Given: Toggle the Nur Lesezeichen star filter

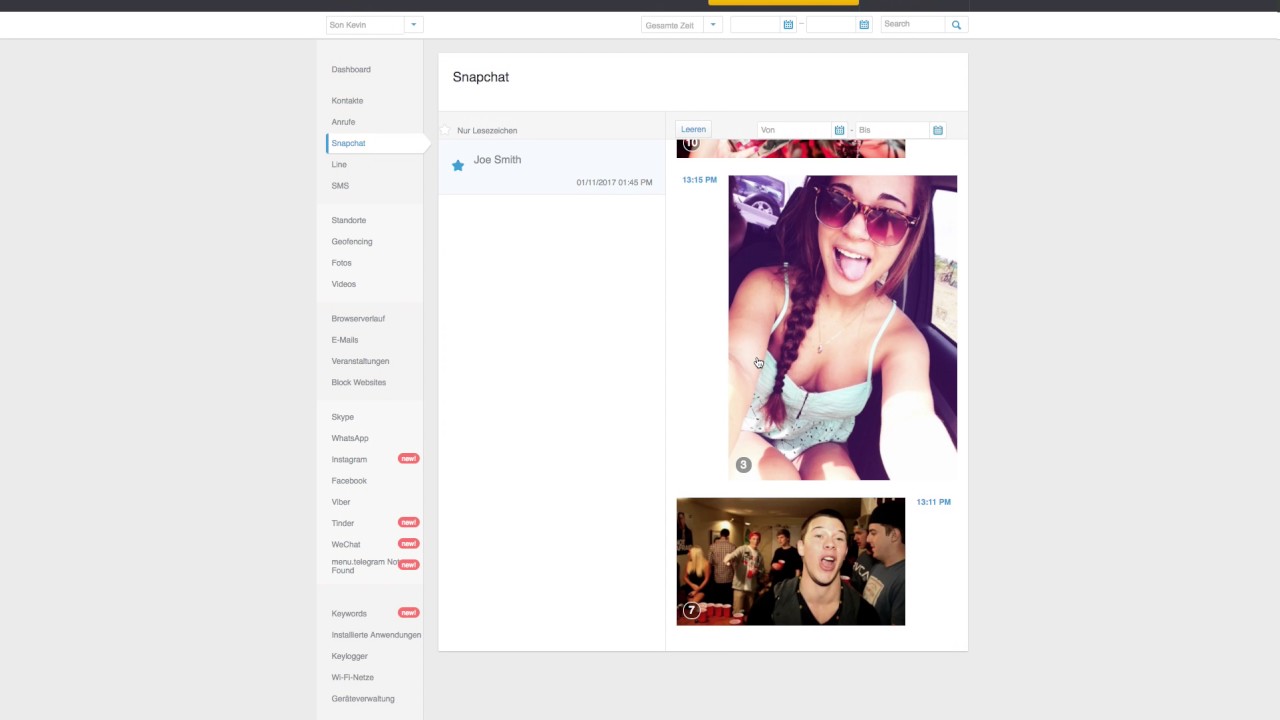Looking at the screenshot, I should coord(446,130).
